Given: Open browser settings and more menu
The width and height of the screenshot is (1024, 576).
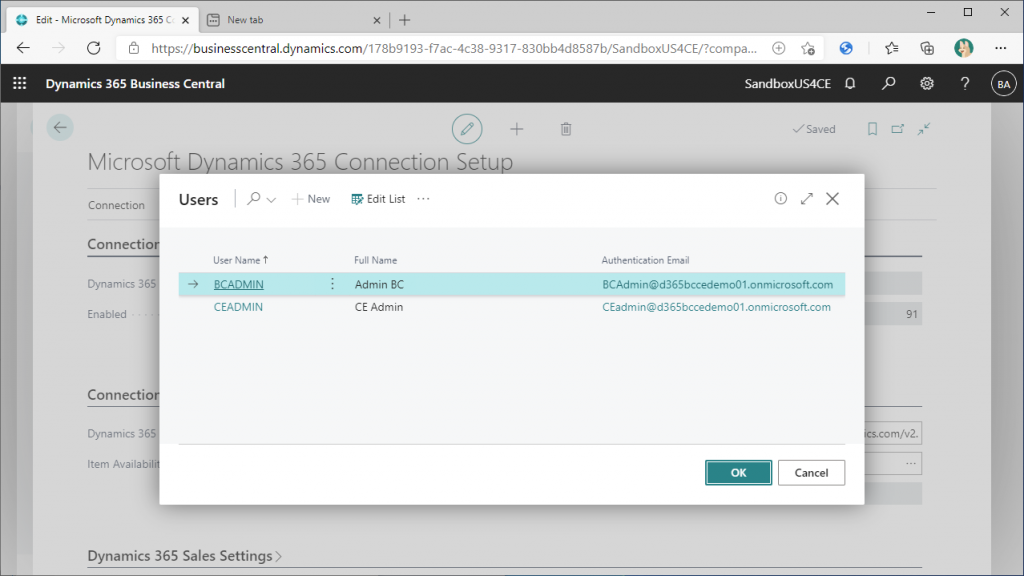Looking at the screenshot, I should 1000,48.
